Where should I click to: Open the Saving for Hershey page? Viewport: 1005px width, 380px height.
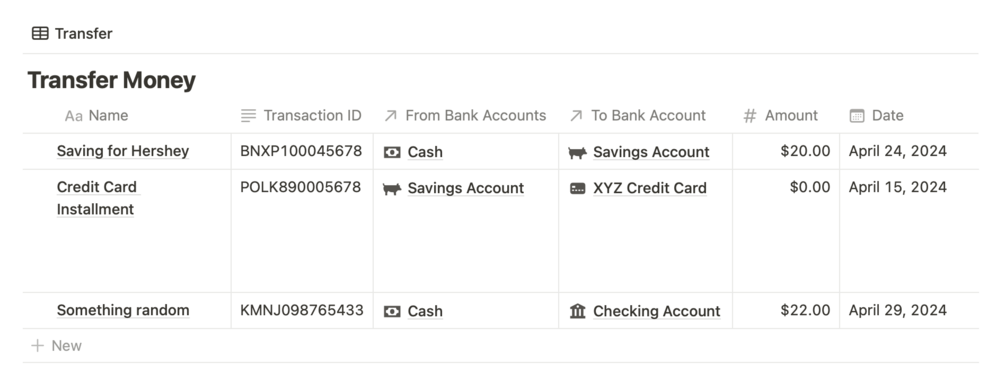[123, 151]
